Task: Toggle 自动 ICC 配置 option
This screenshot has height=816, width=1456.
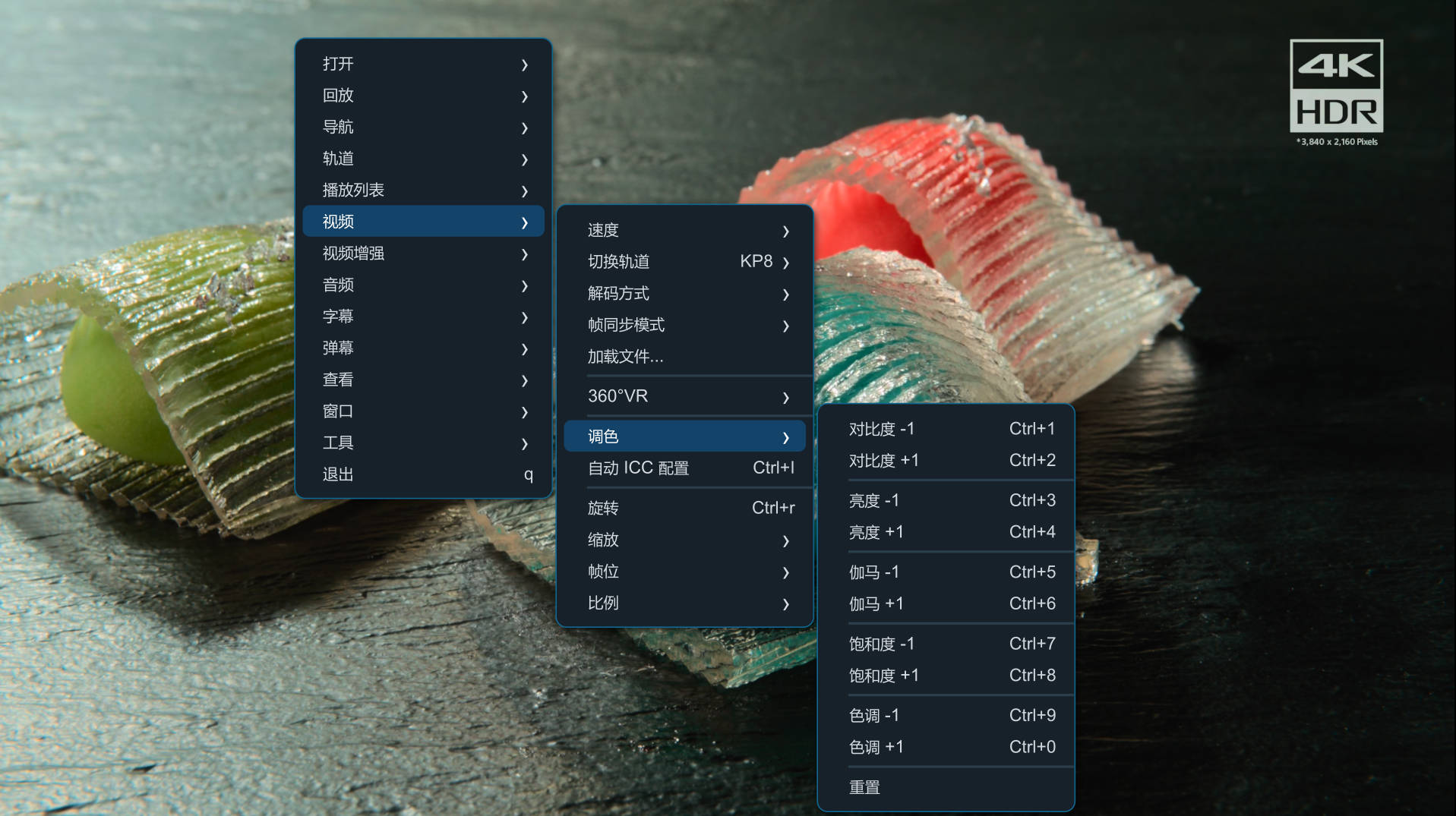Action: (x=684, y=468)
